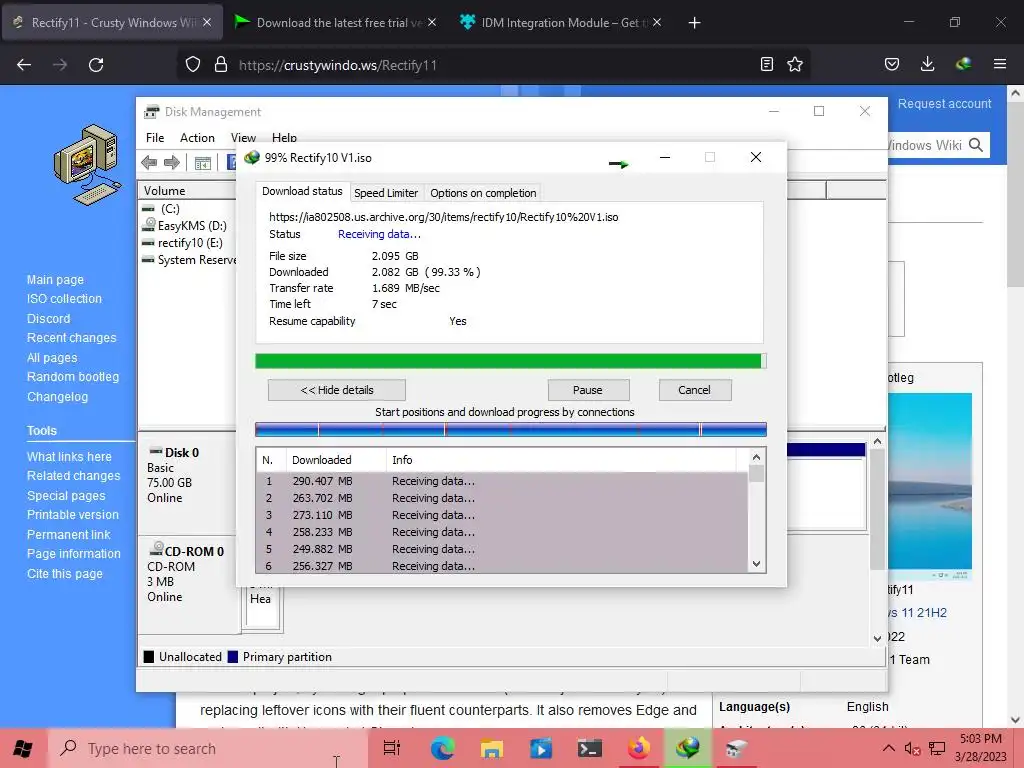This screenshot has height=768, width=1024.
Task: Open the Random bootleg link
Action: click(73, 377)
